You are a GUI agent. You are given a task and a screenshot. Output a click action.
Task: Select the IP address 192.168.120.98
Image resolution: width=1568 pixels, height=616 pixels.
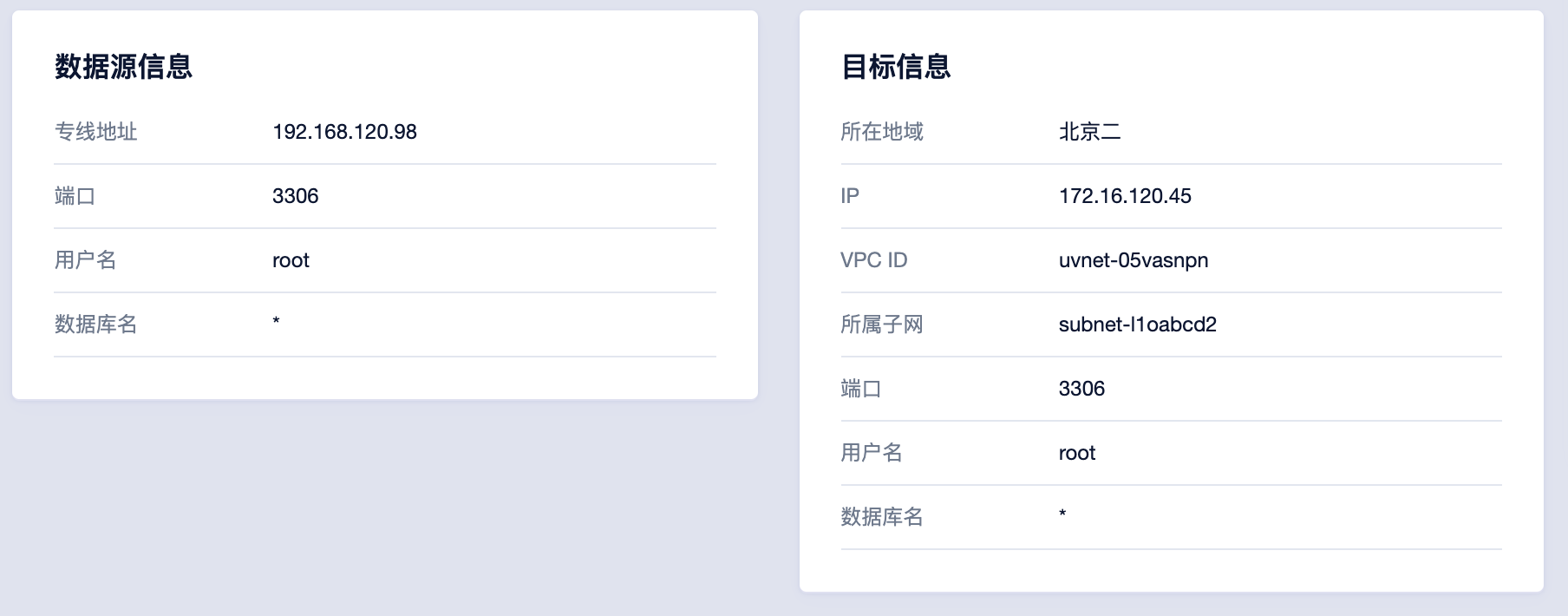click(x=343, y=132)
